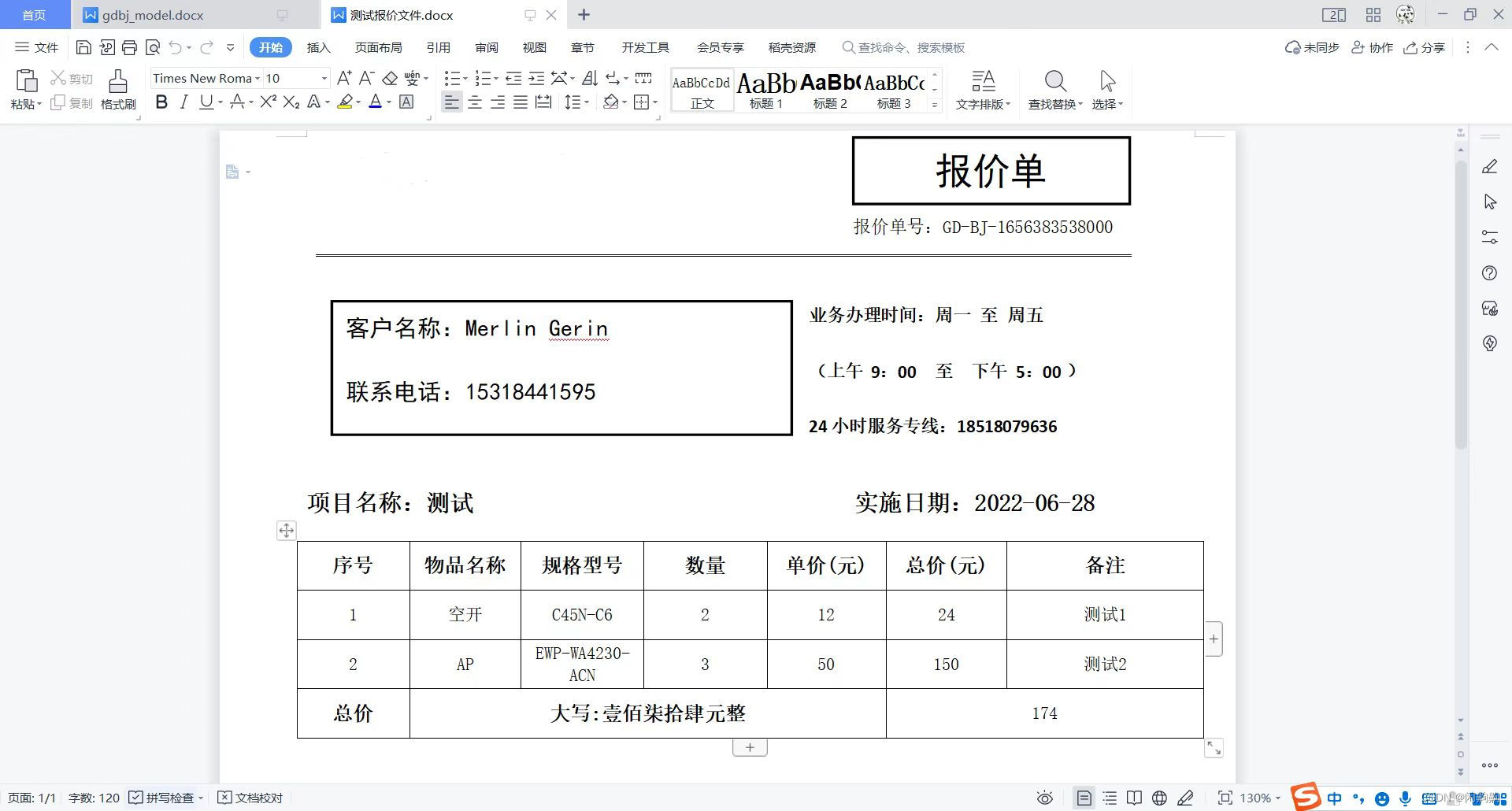Image resolution: width=1512 pixels, height=811 pixels.
Task: Click the Sort (A-Z arrow) icon
Action: [x=590, y=78]
